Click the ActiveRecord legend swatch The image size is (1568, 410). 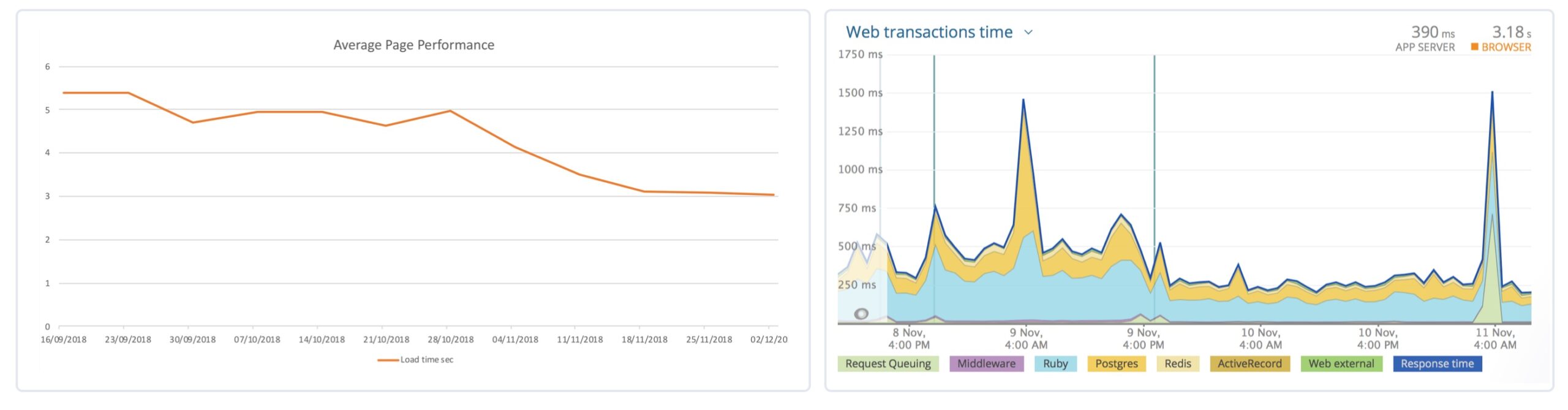[x=1249, y=363]
